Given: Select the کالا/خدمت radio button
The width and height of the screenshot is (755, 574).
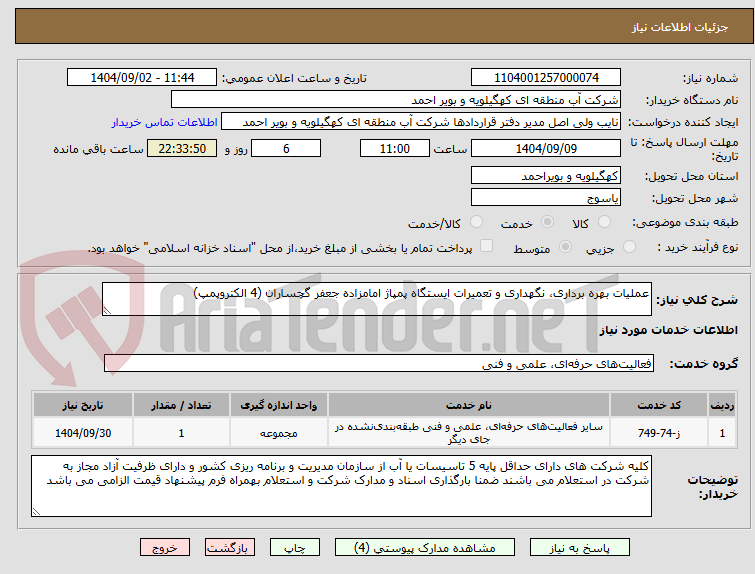Looking at the screenshot, I should coord(476,222).
